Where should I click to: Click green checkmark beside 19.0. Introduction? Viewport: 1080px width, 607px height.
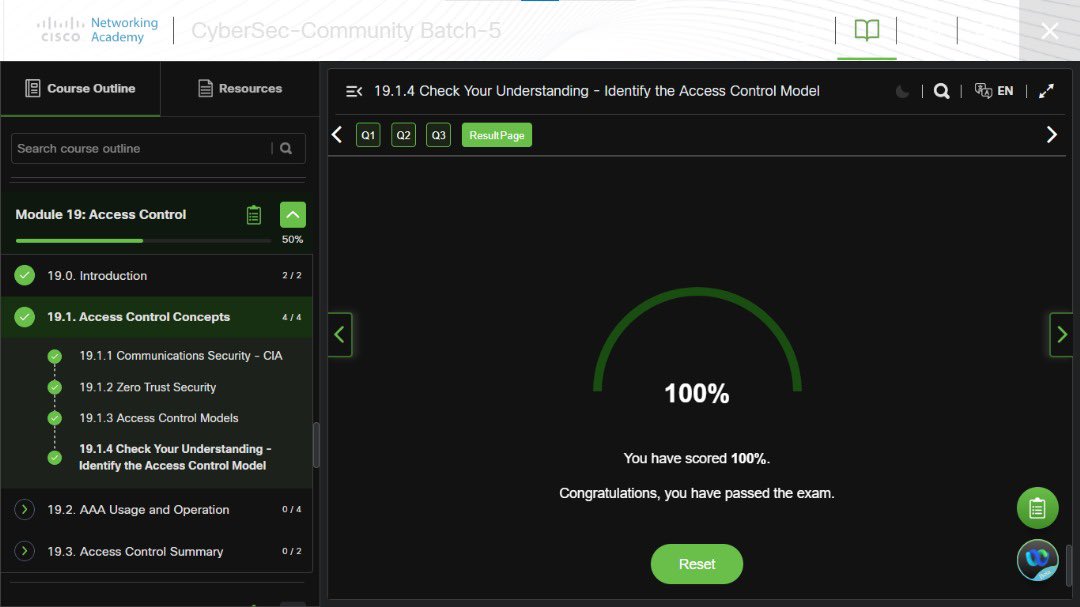click(x=25, y=276)
